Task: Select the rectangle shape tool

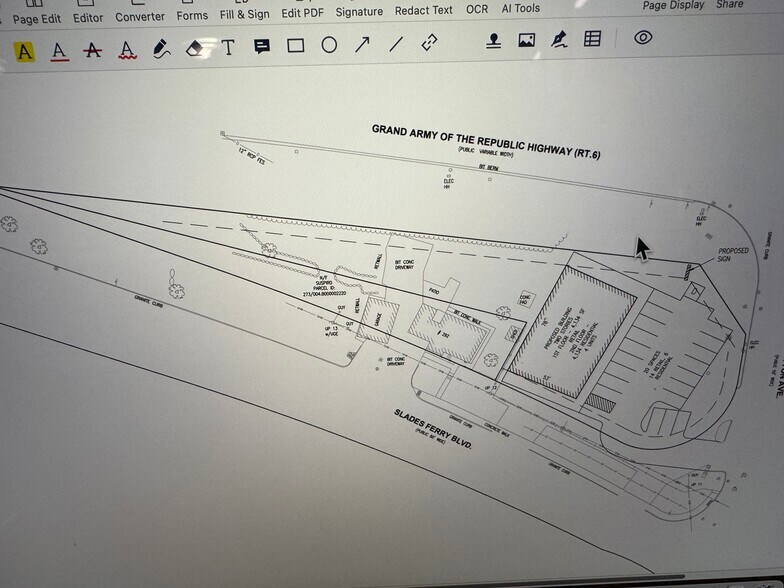Action: [295, 45]
